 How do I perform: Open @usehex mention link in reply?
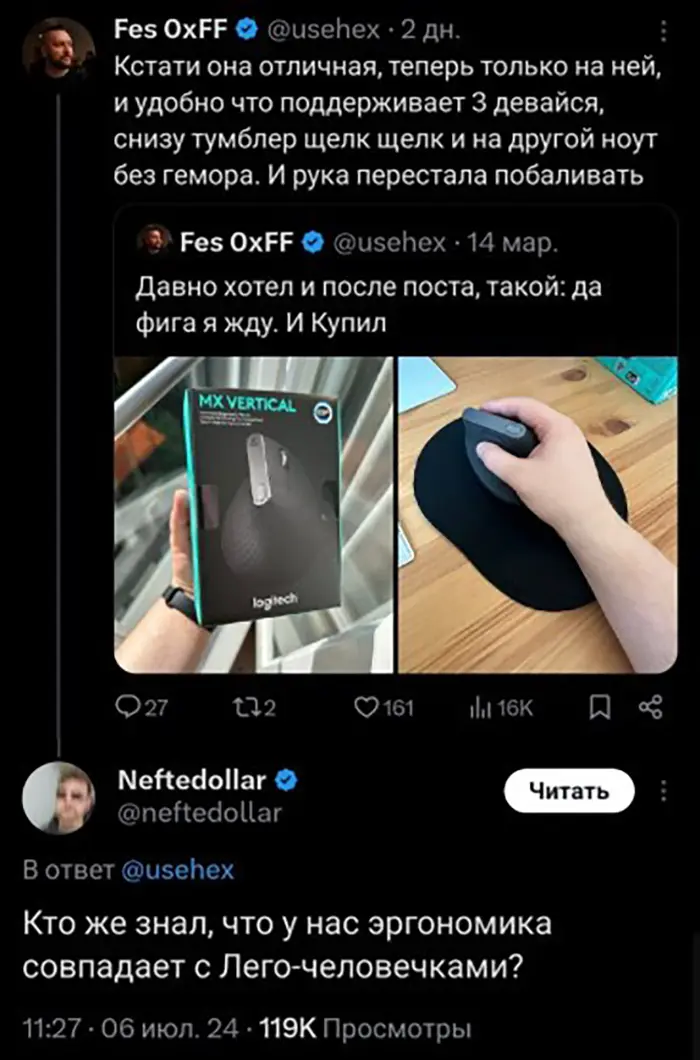pos(177,870)
